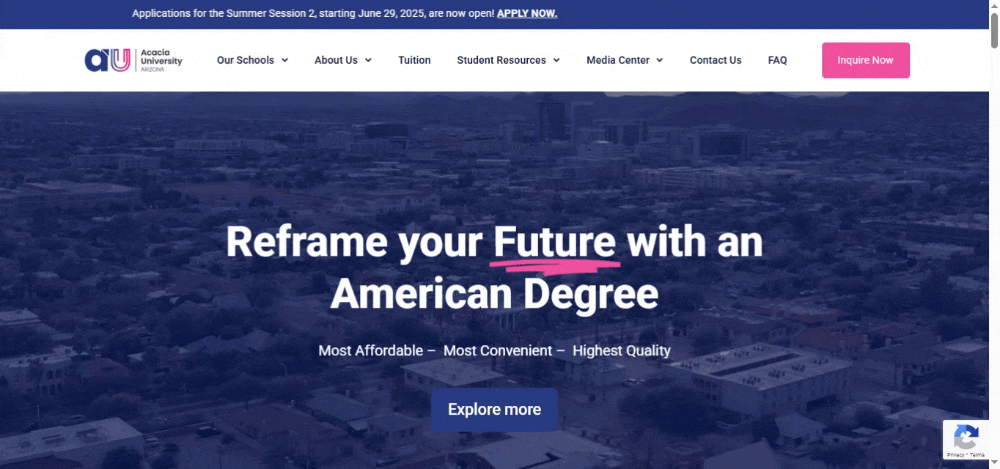Go to Contact Us
The image size is (1000, 469).
point(716,60)
